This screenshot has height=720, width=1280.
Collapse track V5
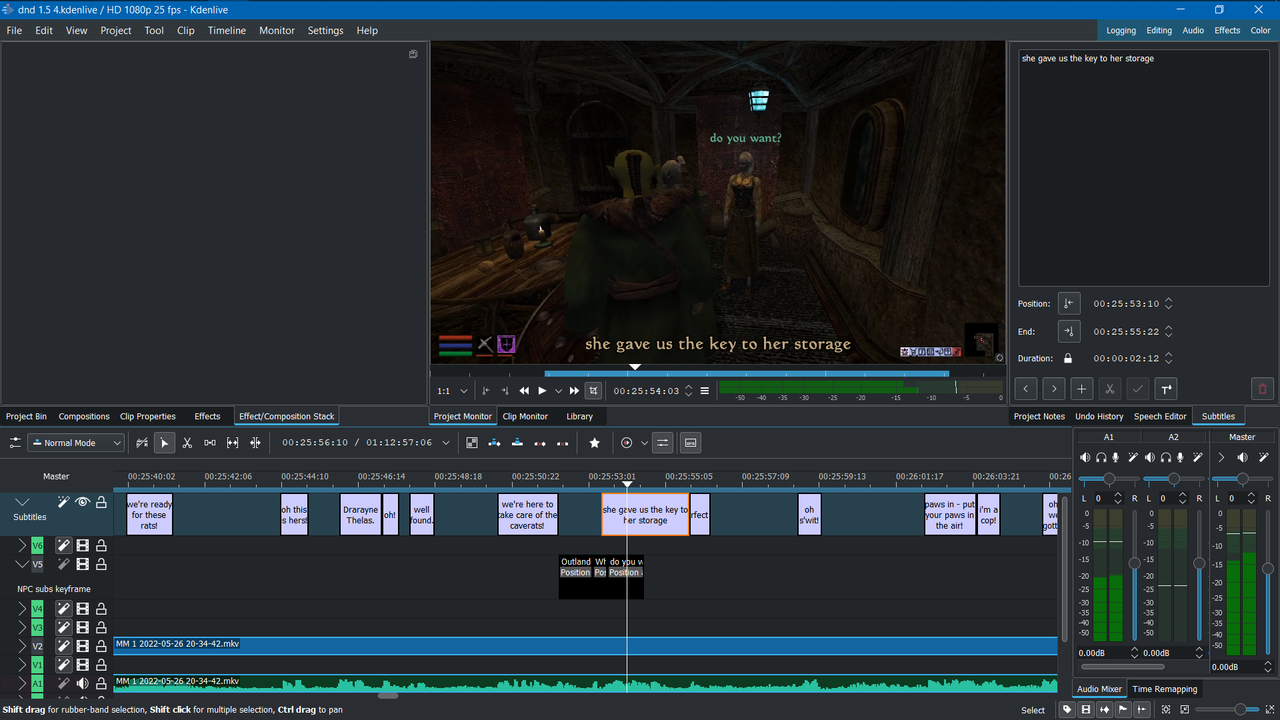[x=23, y=565]
